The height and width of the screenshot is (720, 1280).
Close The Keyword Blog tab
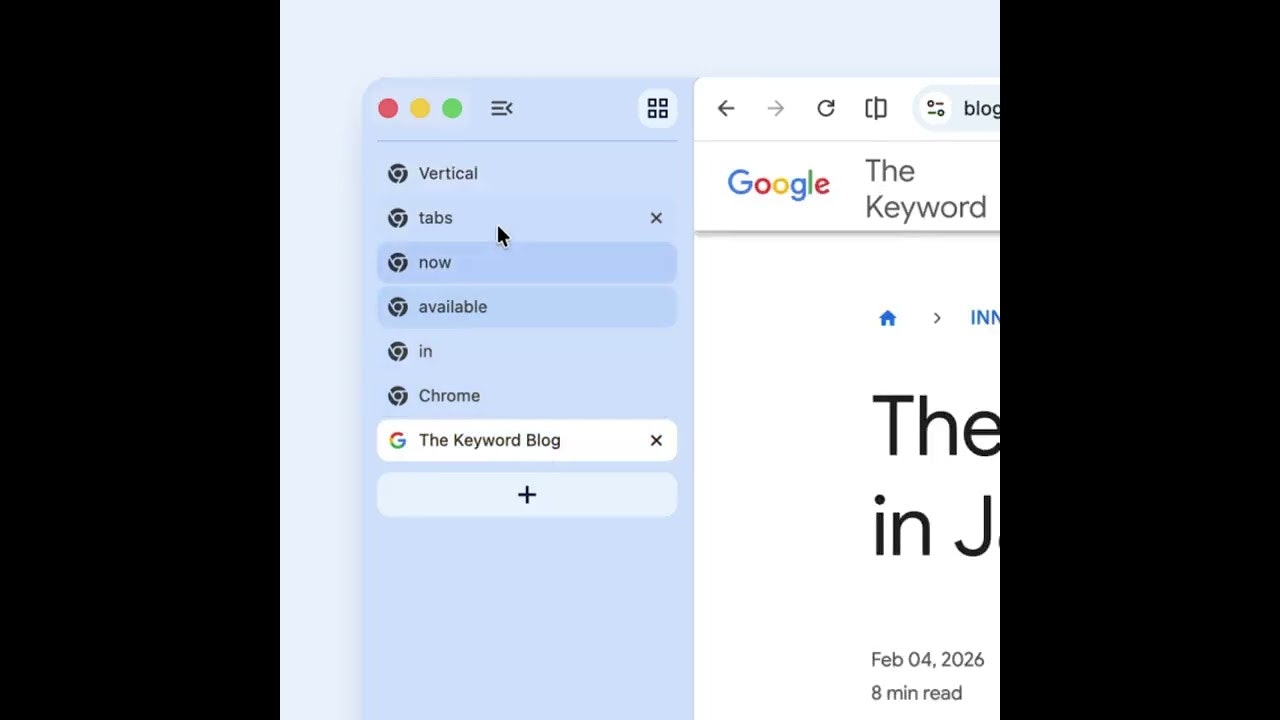pos(656,440)
